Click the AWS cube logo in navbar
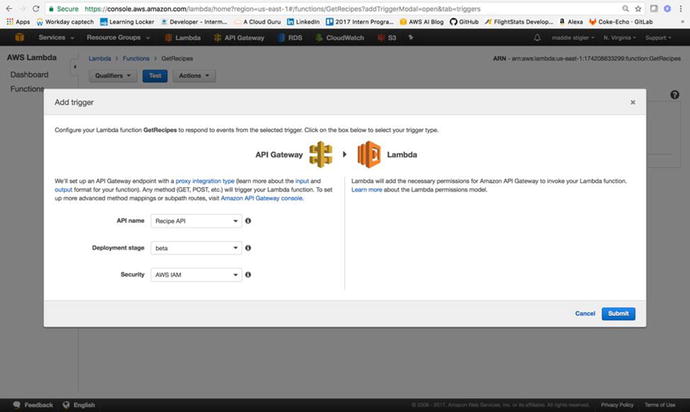690x412 pixels. (18, 37)
